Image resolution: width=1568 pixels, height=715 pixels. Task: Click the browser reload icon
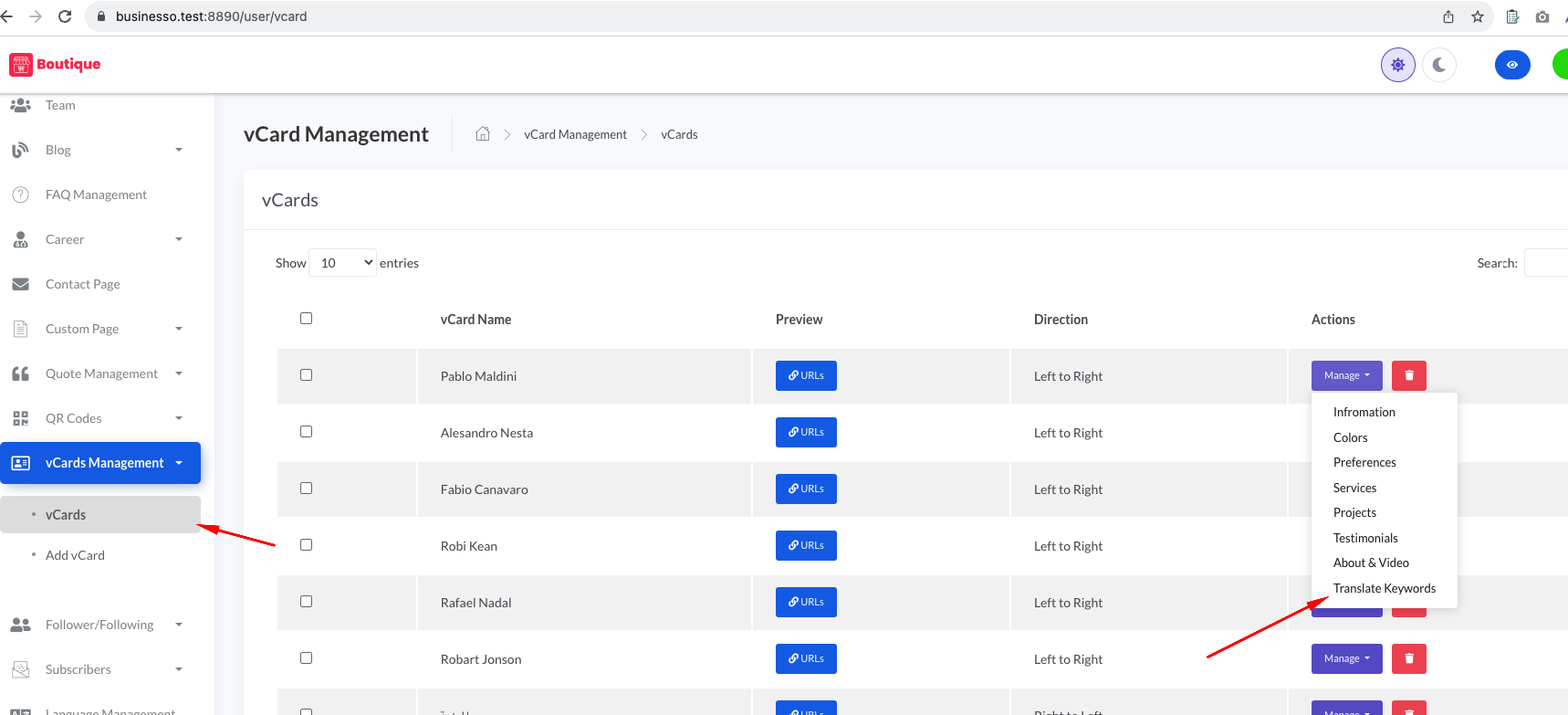(x=65, y=16)
